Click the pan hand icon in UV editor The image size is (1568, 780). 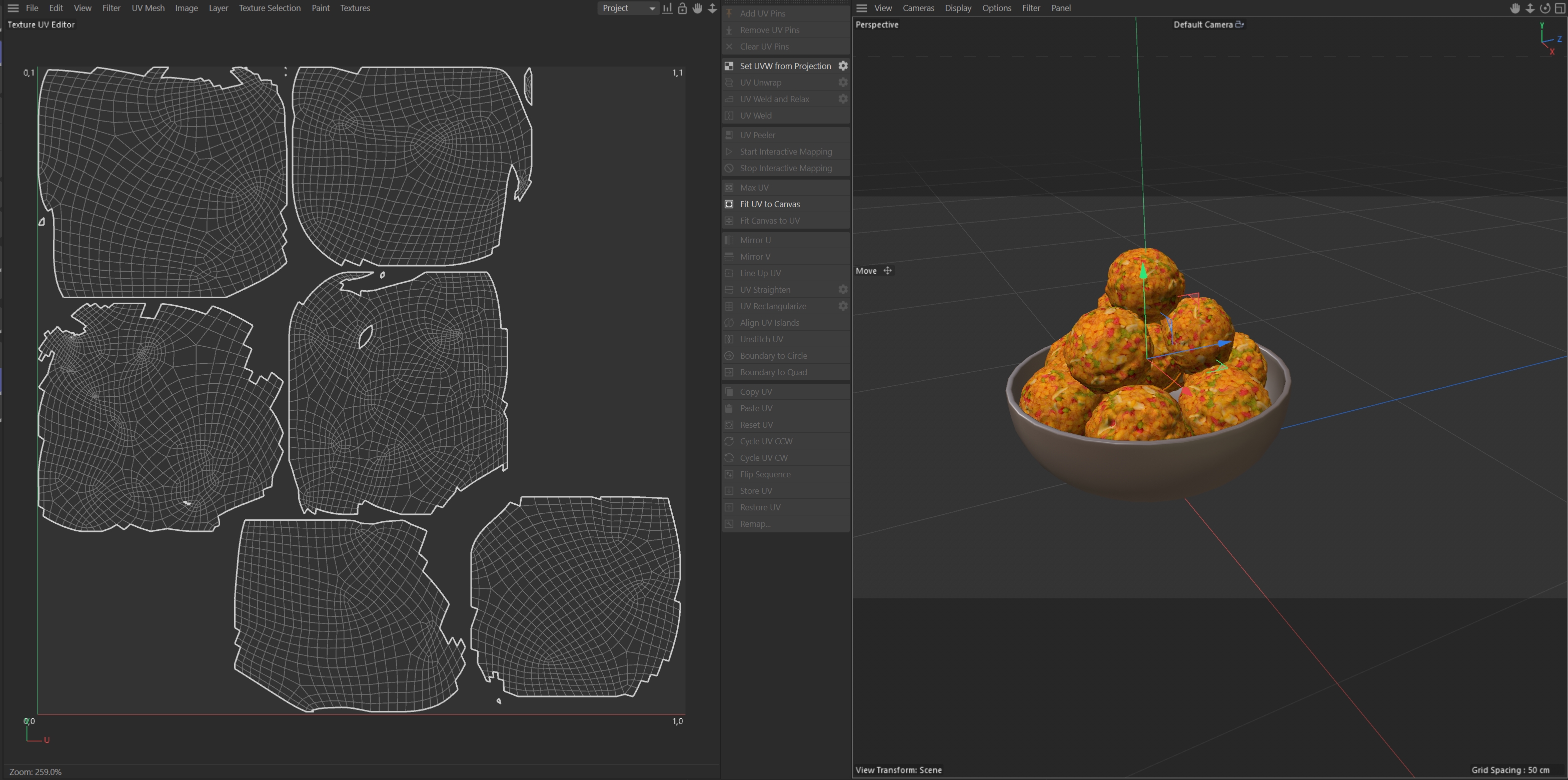coord(697,8)
